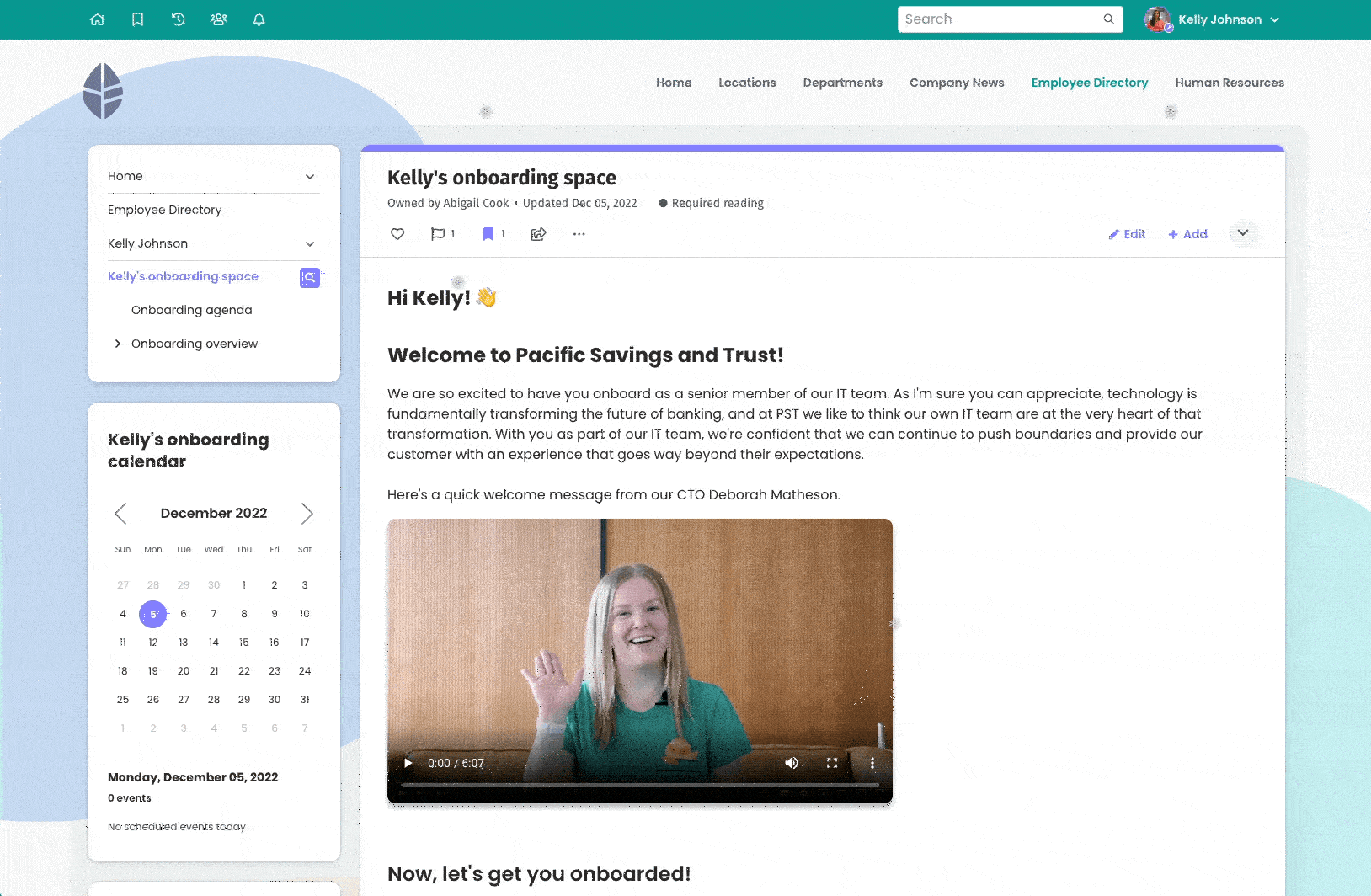Select December 31 on the calendar
The width and height of the screenshot is (1371, 896).
pyautogui.click(x=305, y=700)
